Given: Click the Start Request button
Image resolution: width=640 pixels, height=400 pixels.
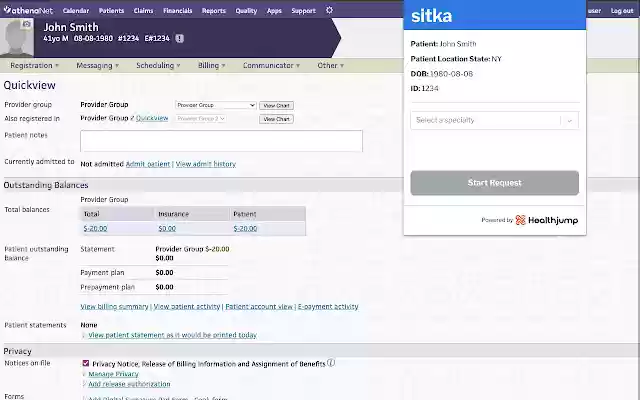Looking at the screenshot, I should pos(494,183).
